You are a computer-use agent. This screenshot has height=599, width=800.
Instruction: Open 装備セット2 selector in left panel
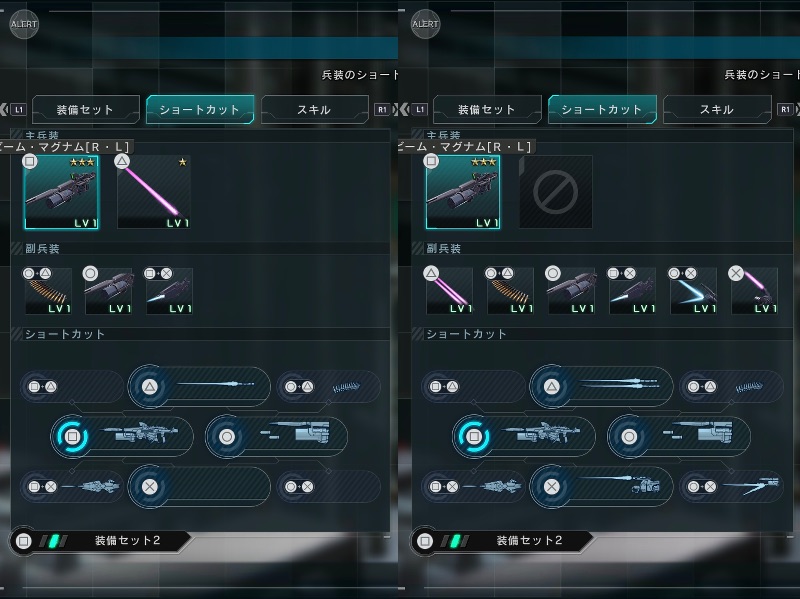pos(101,540)
